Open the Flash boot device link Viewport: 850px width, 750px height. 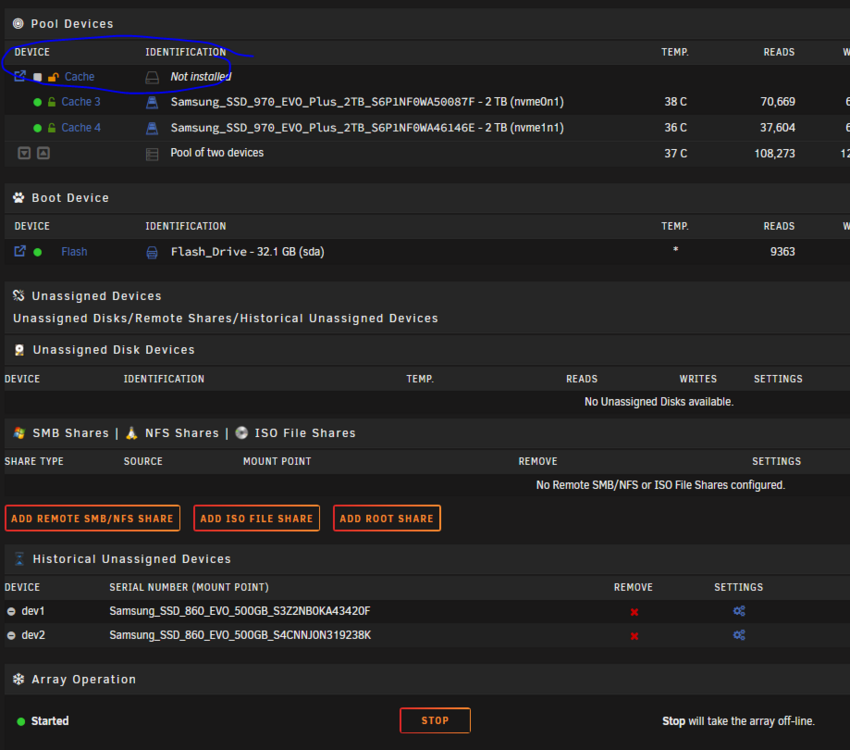pyautogui.click(x=74, y=251)
